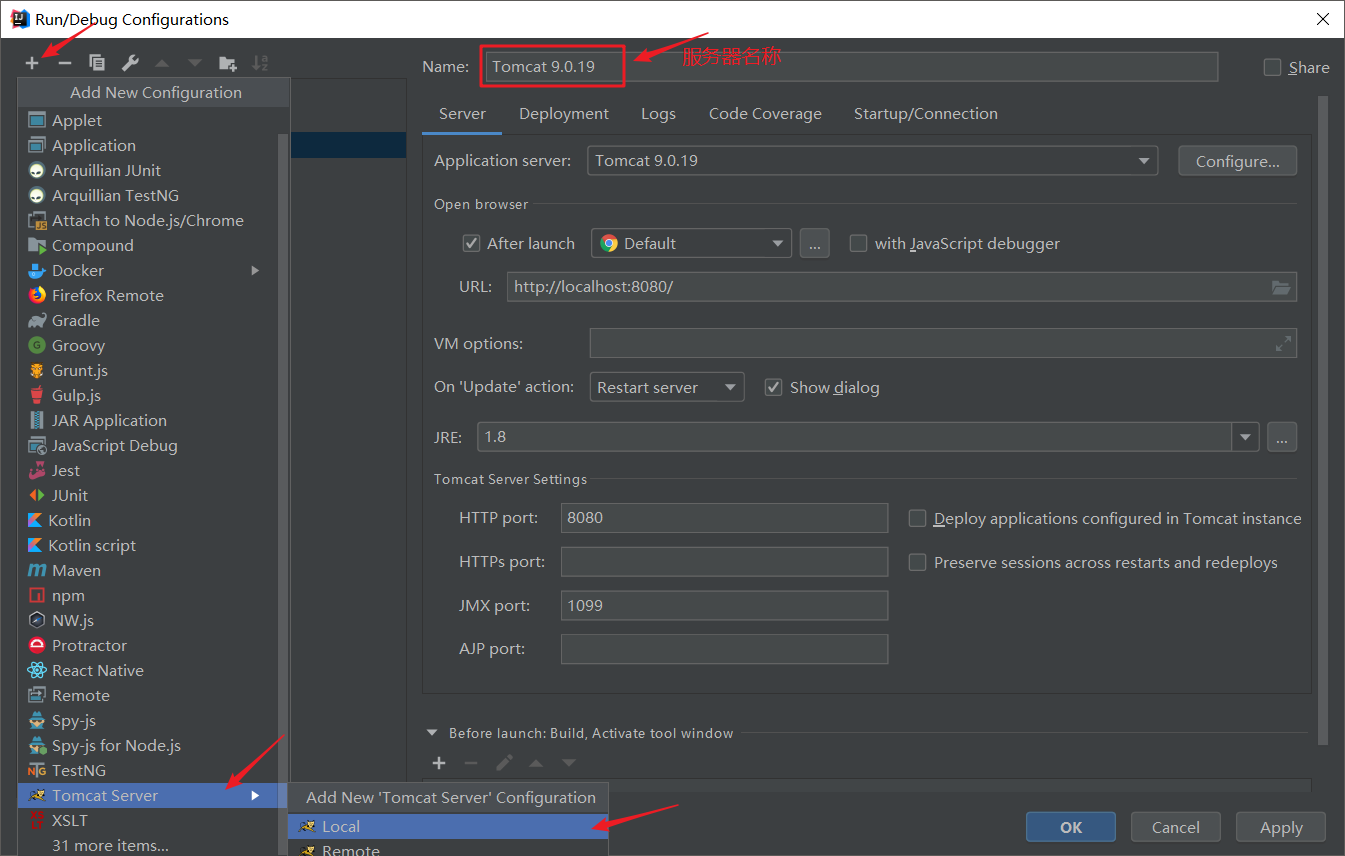Click the Add New Configuration plus icon
The height and width of the screenshot is (856, 1345).
(x=32, y=63)
